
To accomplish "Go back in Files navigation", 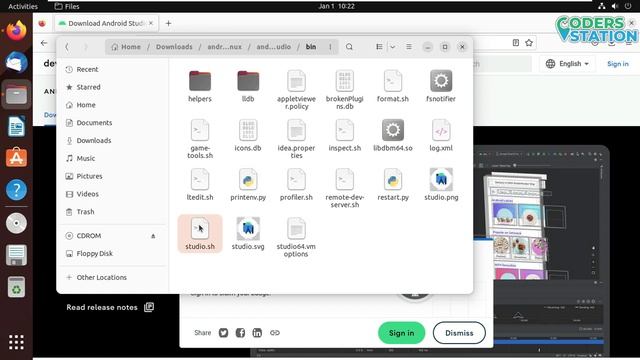I will (x=67, y=47).
